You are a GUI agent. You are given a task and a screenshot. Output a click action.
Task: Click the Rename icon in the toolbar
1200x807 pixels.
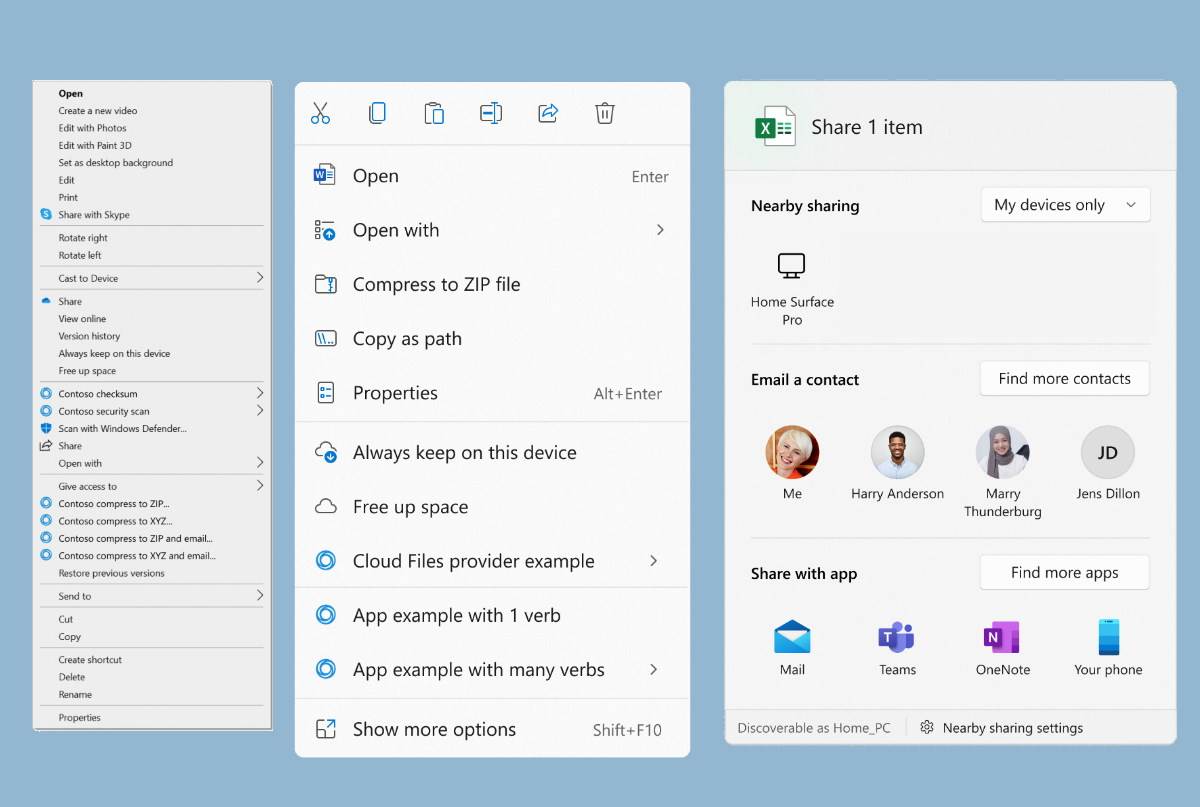pos(490,113)
